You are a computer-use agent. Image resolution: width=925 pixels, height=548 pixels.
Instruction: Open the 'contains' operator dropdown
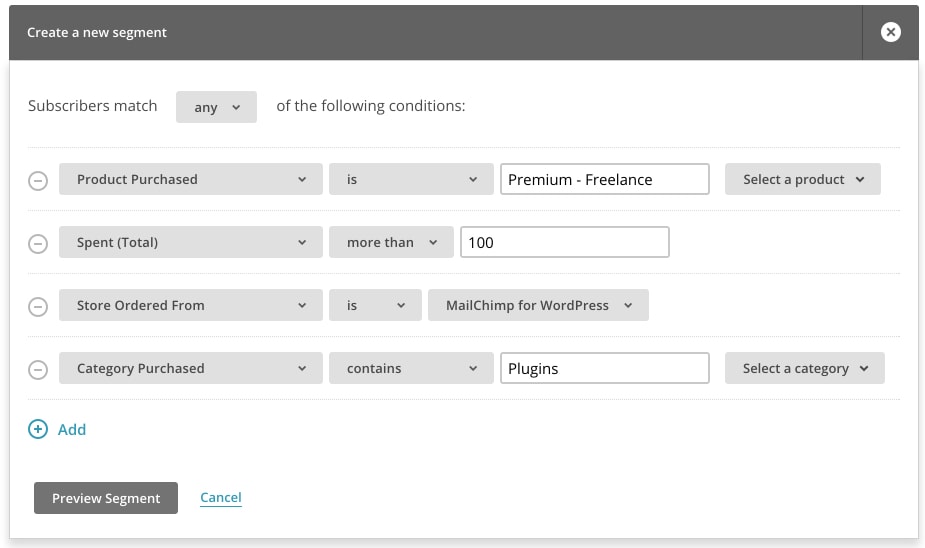[x=411, y=368]
